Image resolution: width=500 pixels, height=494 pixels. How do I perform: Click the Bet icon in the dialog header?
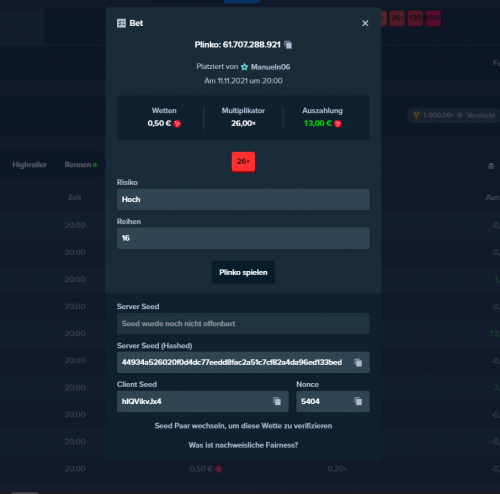(121, 23)
